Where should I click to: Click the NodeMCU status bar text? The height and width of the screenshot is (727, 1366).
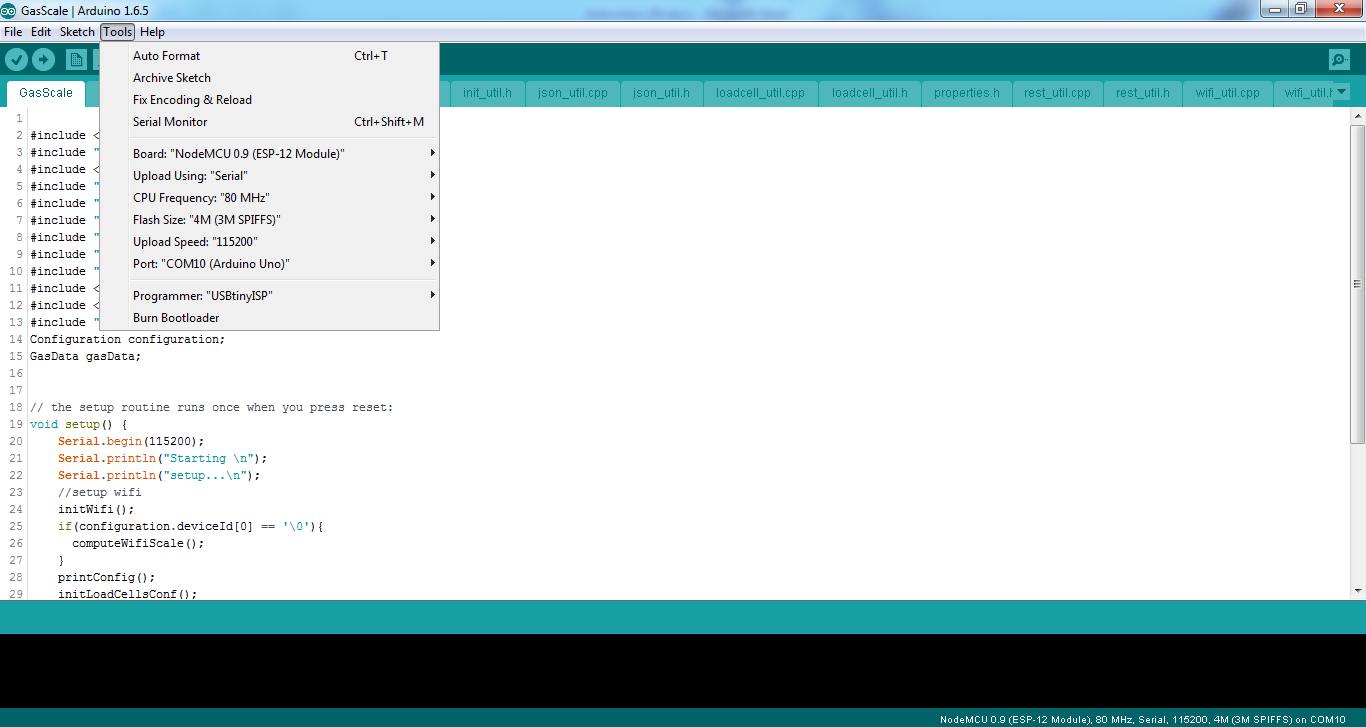click(x=1143, y=719)
